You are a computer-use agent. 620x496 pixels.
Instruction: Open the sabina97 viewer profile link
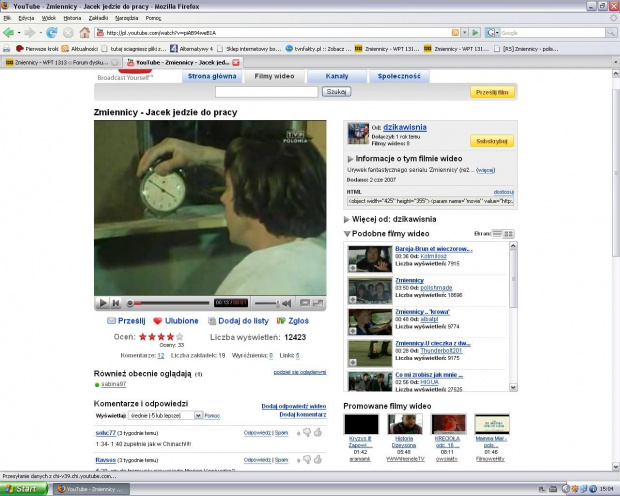click(113, 384)
